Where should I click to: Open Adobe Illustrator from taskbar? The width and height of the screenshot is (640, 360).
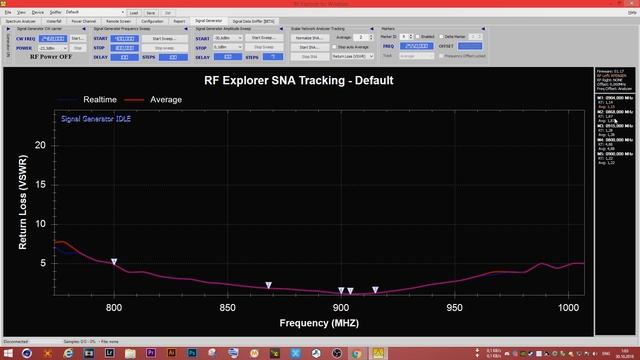[x=171, y=353]
